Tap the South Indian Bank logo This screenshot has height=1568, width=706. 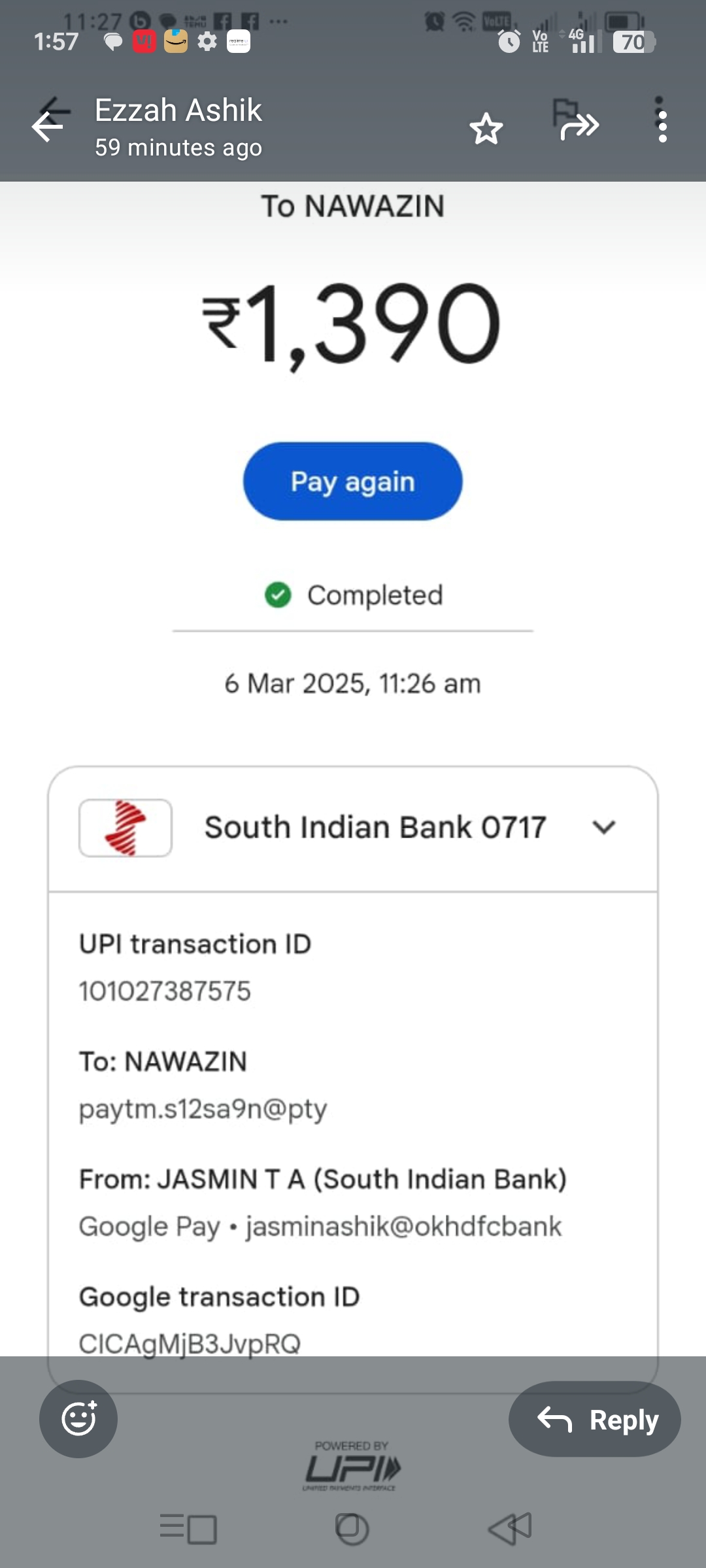point(126,828)
